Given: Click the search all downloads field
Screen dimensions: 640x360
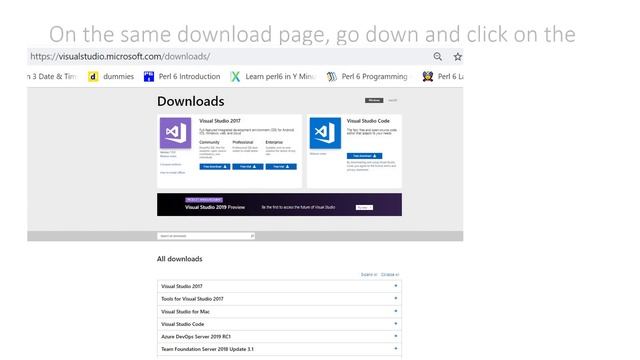Looking at the screenshot, I should [206, 236].
